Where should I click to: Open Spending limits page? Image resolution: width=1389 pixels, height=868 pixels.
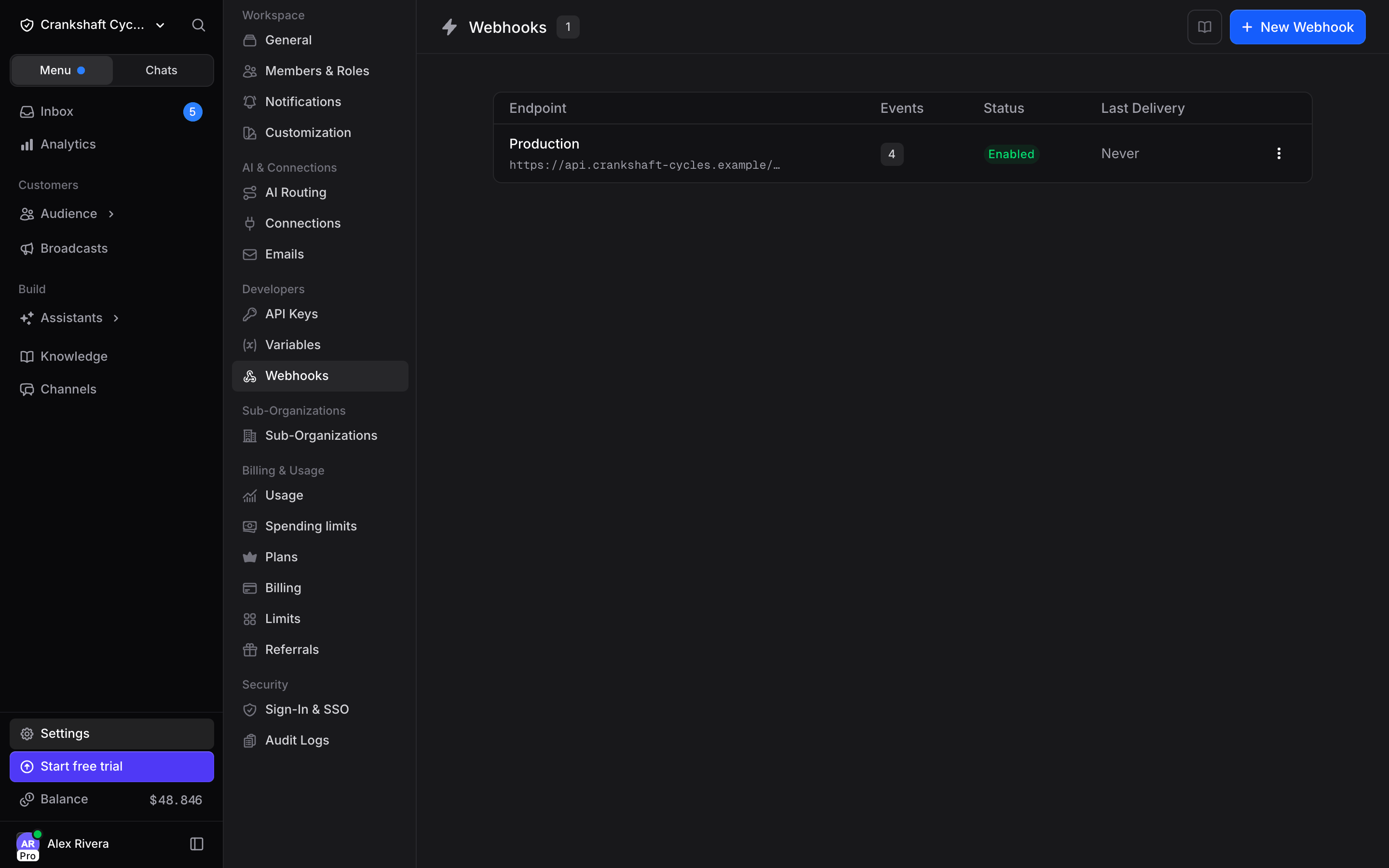click(x=320, y=527)
